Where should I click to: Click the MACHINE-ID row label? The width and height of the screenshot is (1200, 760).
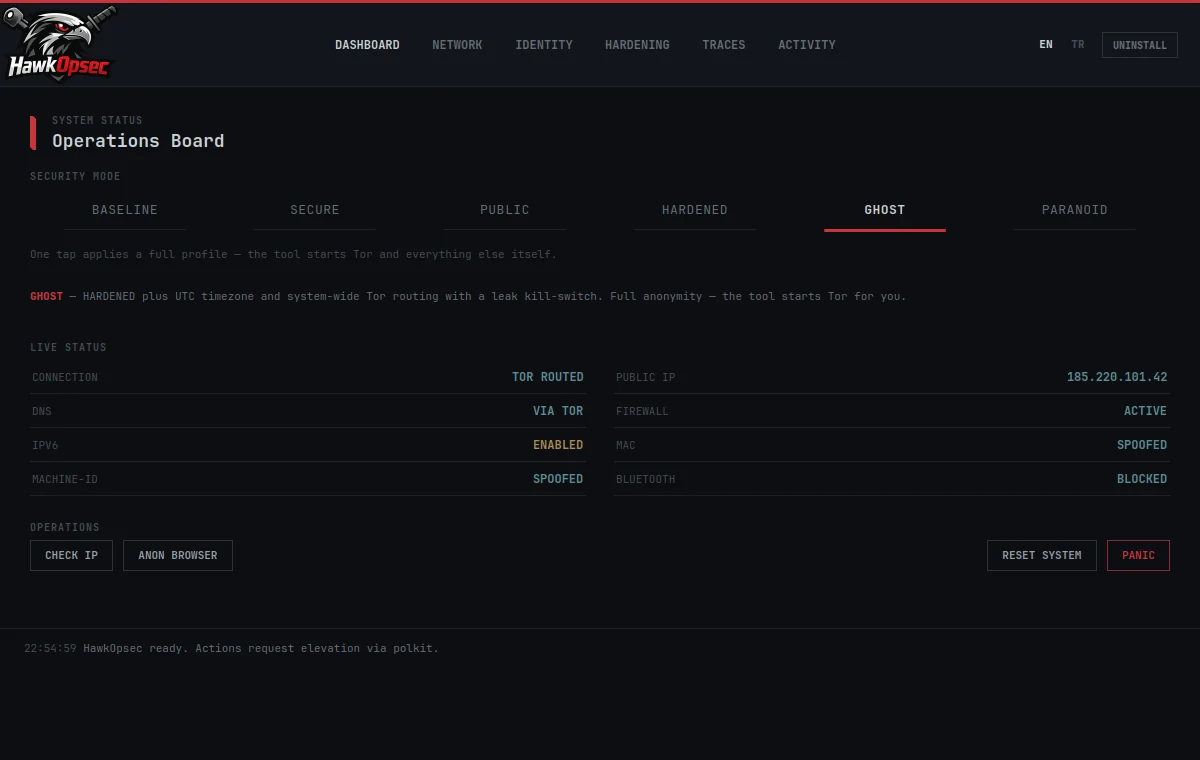[x=65, y=479]
